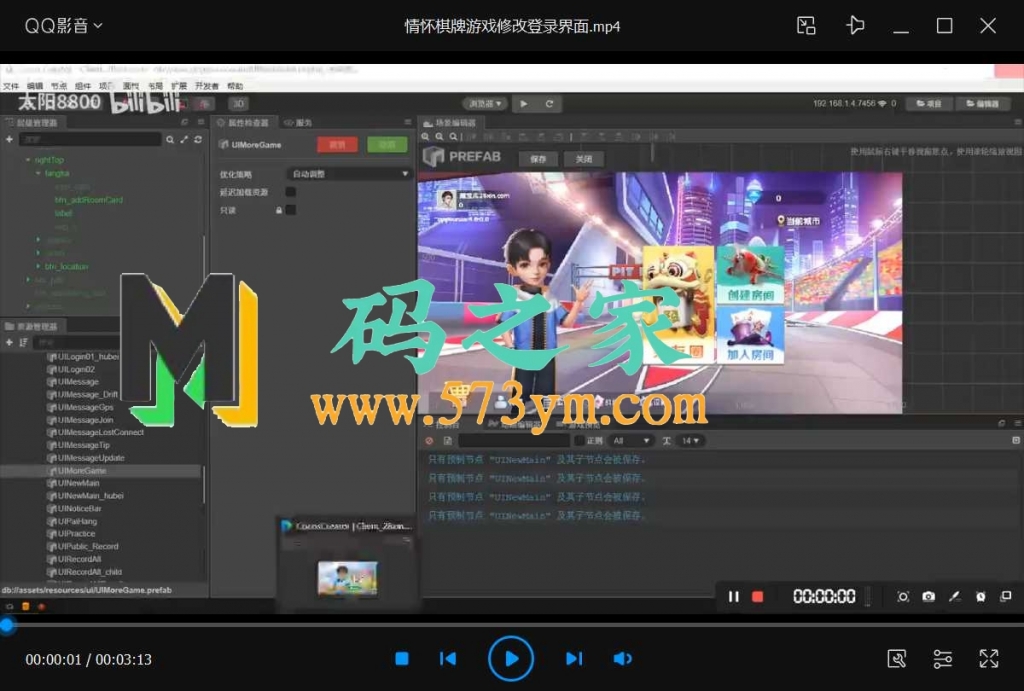
Task: Click the mini-mode icon in the title bar
Action: coord(806,25)
